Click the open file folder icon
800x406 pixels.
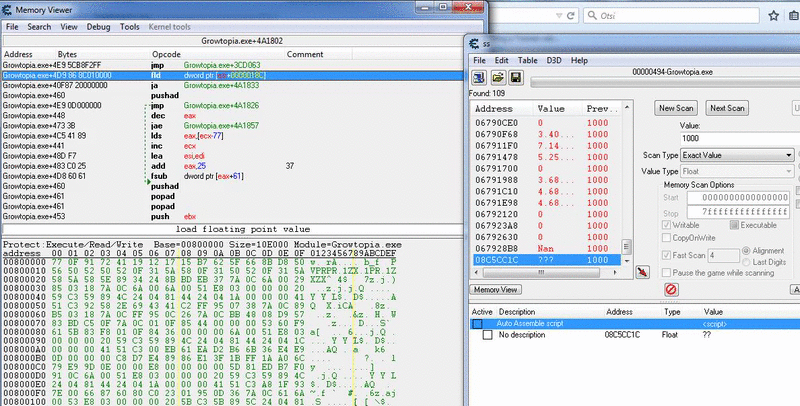pos(498,77)
